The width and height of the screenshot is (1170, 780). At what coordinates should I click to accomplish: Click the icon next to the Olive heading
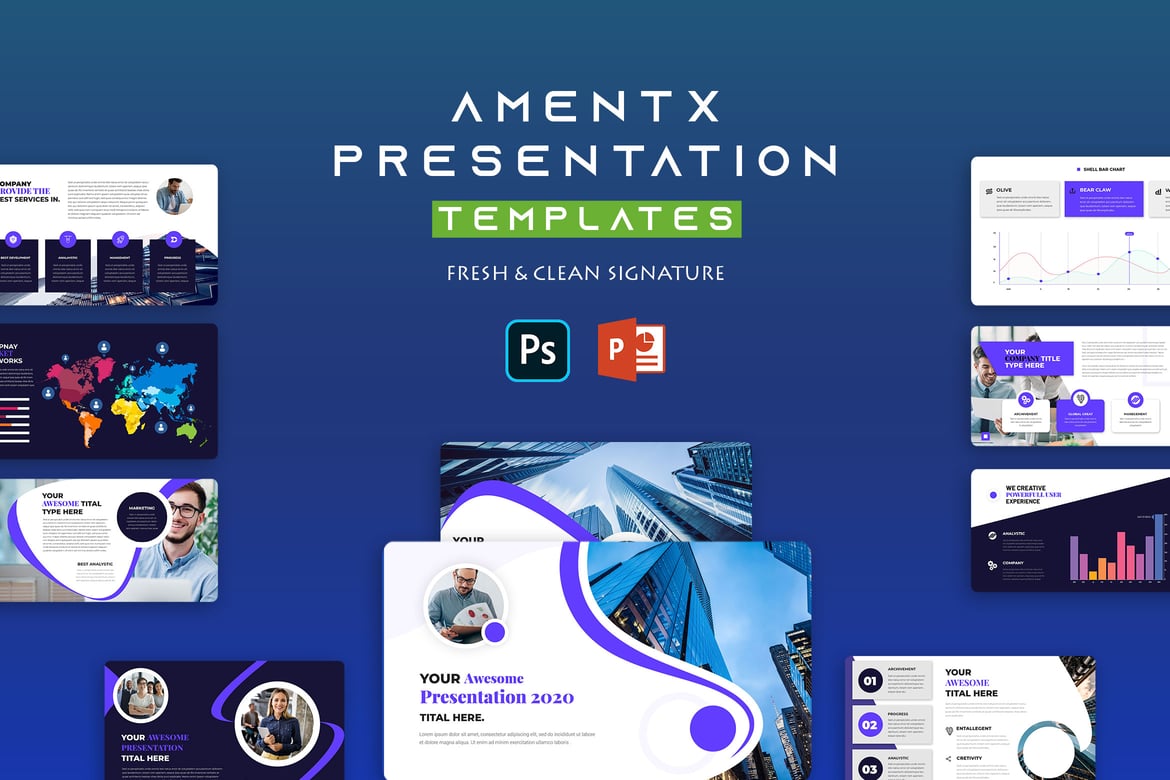pos(989,191)
